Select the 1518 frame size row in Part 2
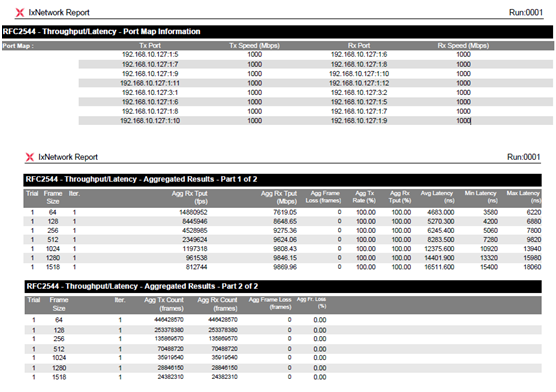Screen dimensions: 556x392 tap(283, 377)
